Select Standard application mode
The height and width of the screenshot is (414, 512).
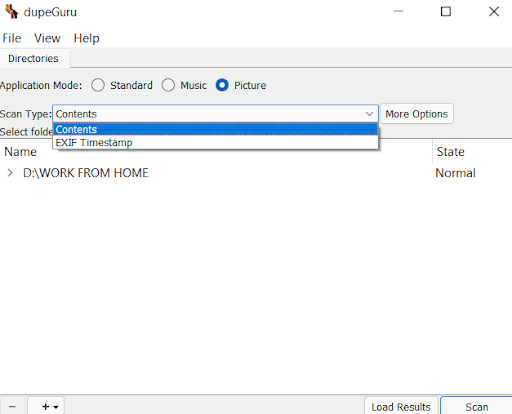coord(98,85)
